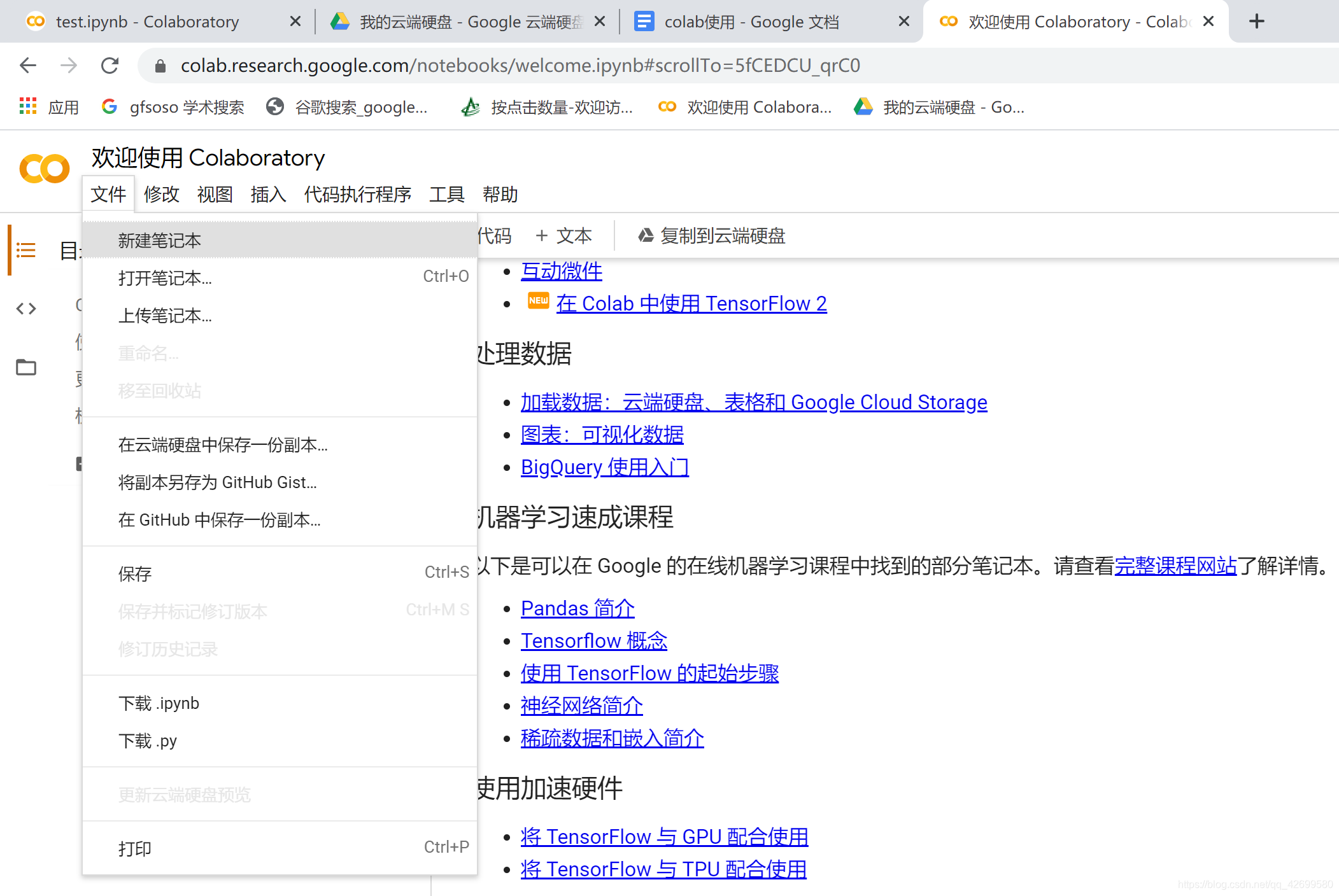This screenshot has height=896, width=1339.
Task: Click the browser address bar URL
Action: 520,66
